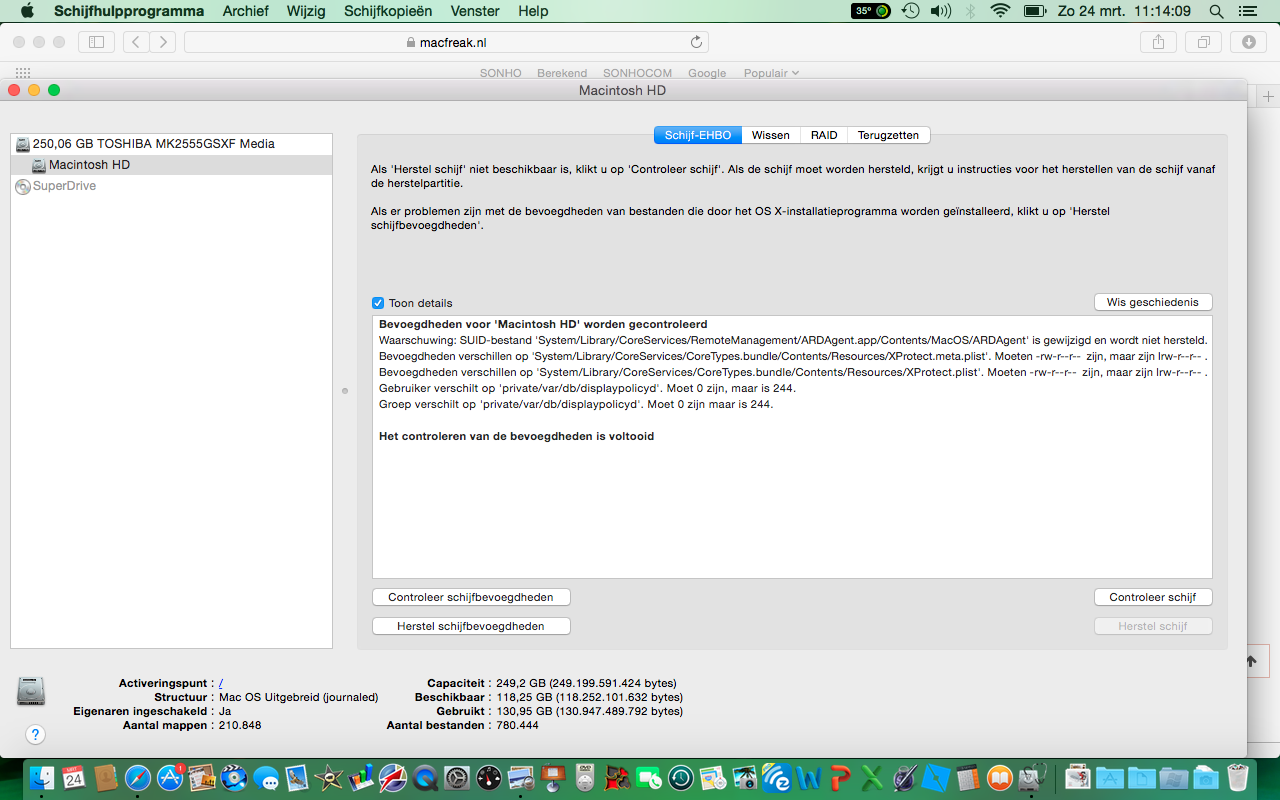Select the TOSHIBA MK2555GSXF Media disk
Viewport: 1280px width, 800px height.
tap(171, 144)
